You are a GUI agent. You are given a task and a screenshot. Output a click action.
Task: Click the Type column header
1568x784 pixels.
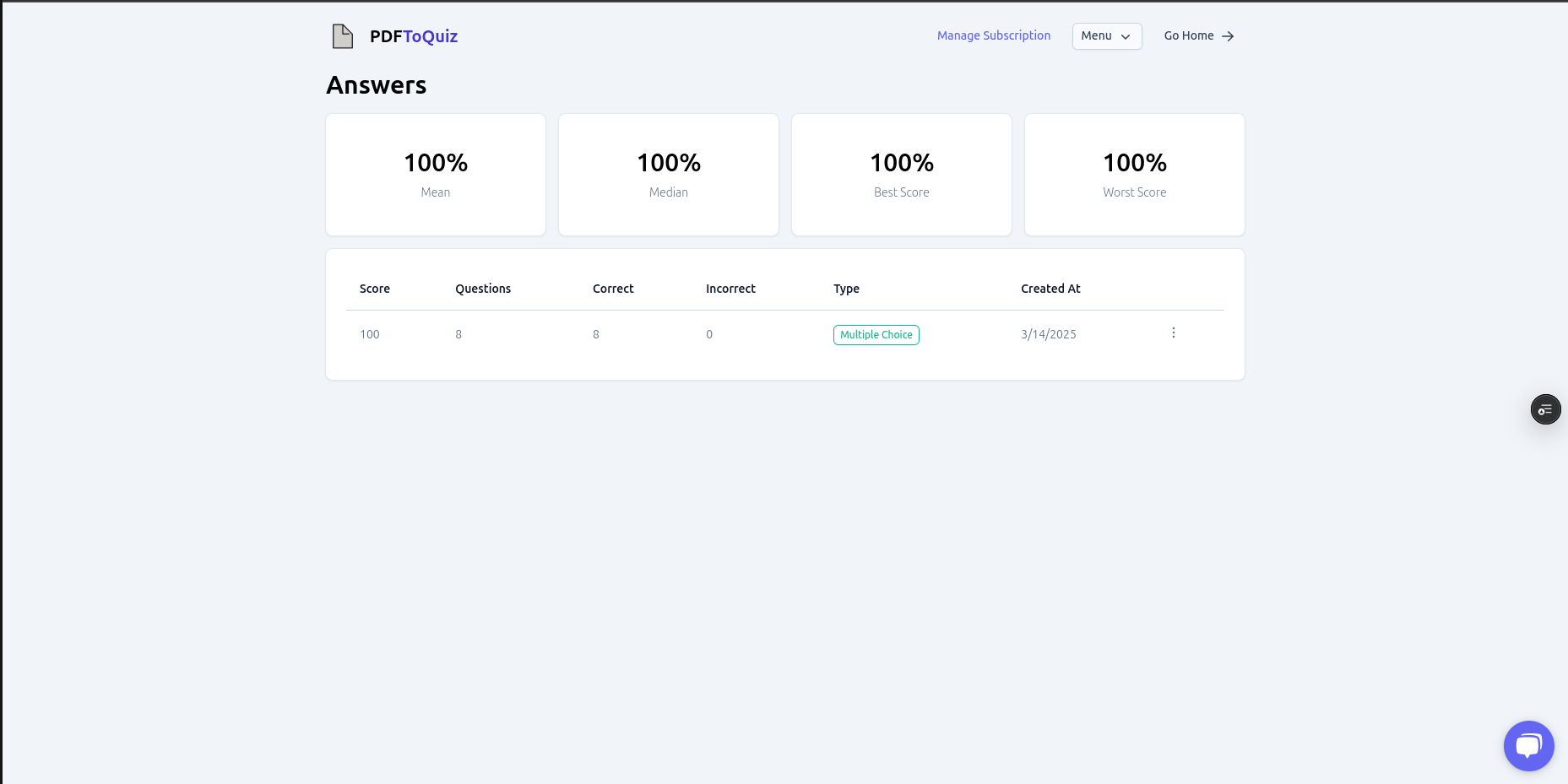846,289
